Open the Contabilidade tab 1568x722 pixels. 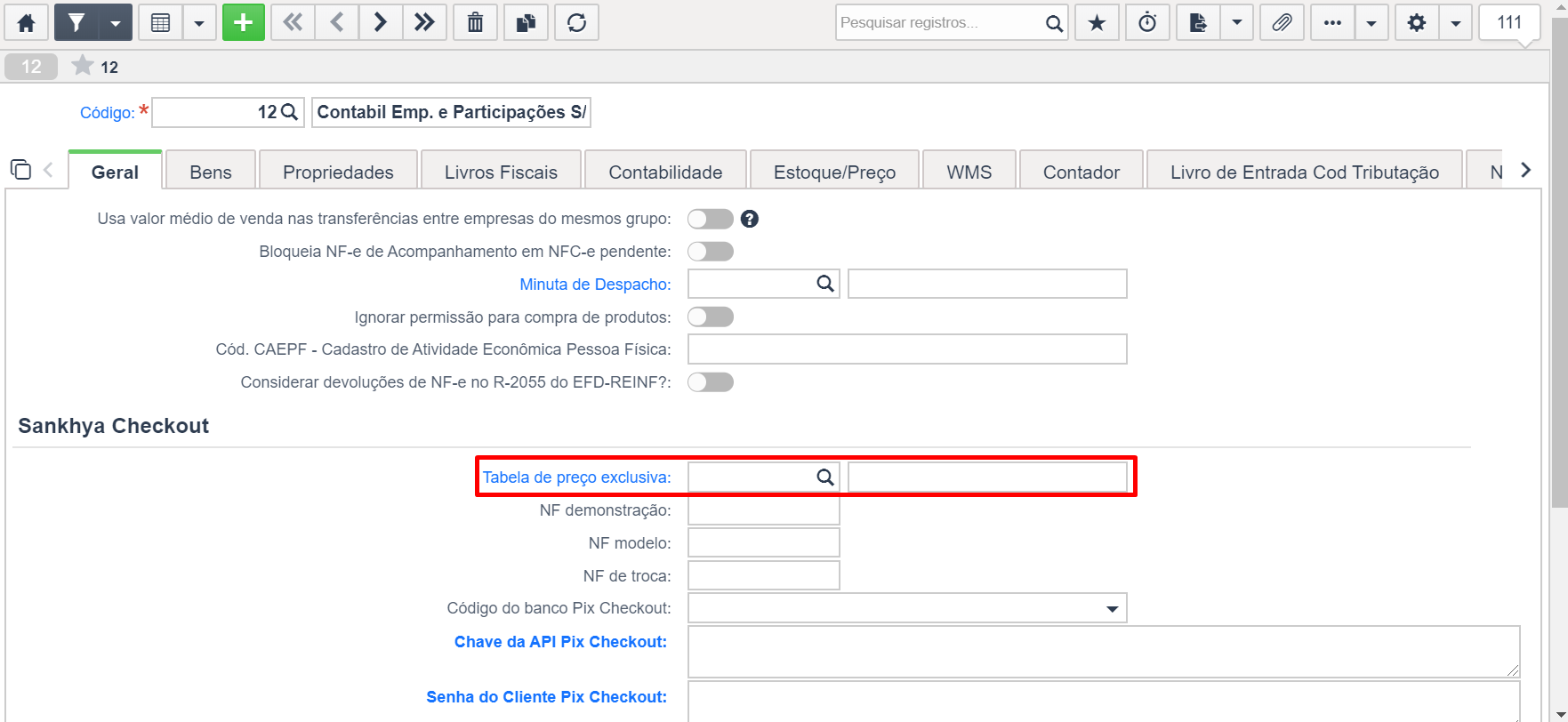pyautogui.click(x=665, y=172)
